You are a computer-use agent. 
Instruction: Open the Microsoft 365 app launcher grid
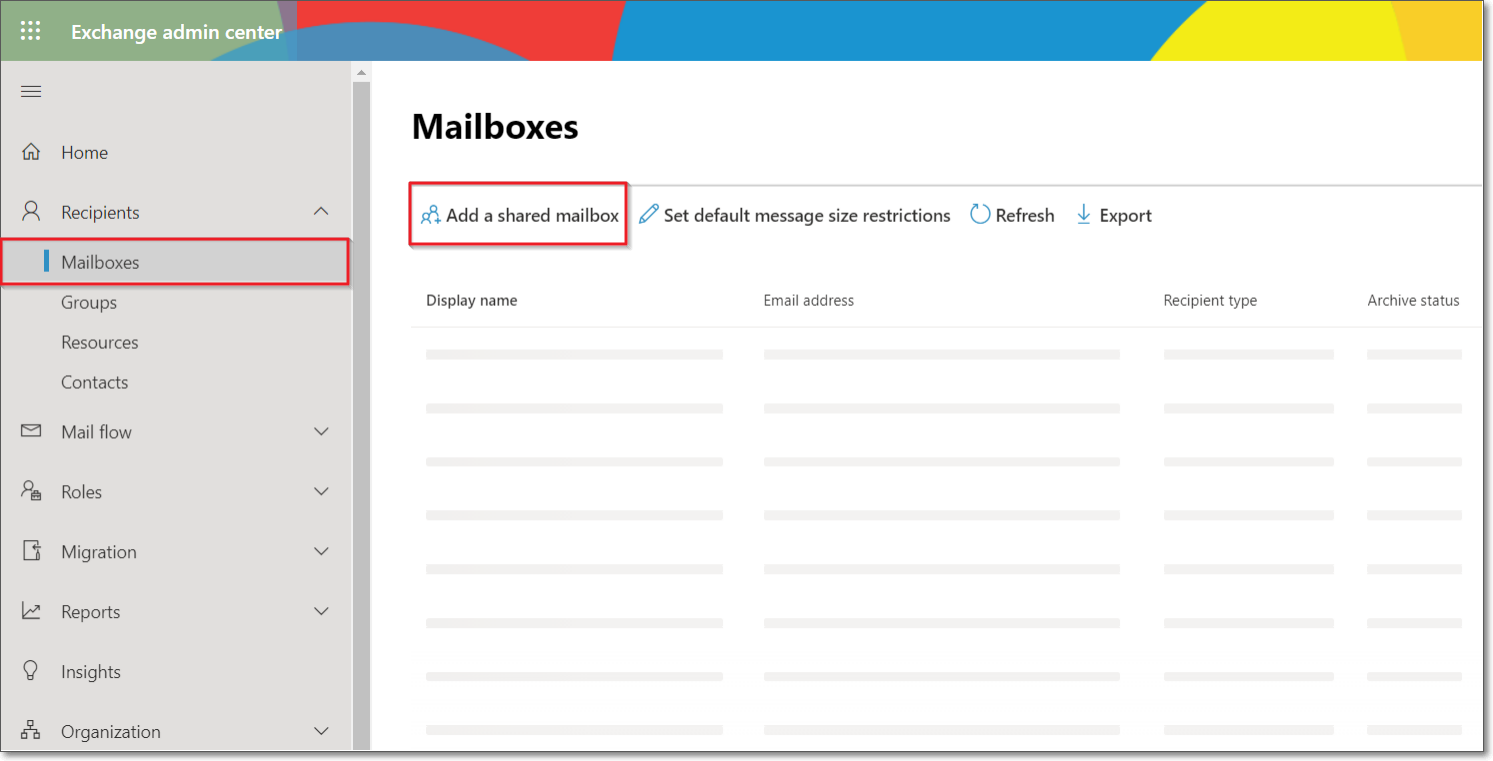tap(30, 31)
